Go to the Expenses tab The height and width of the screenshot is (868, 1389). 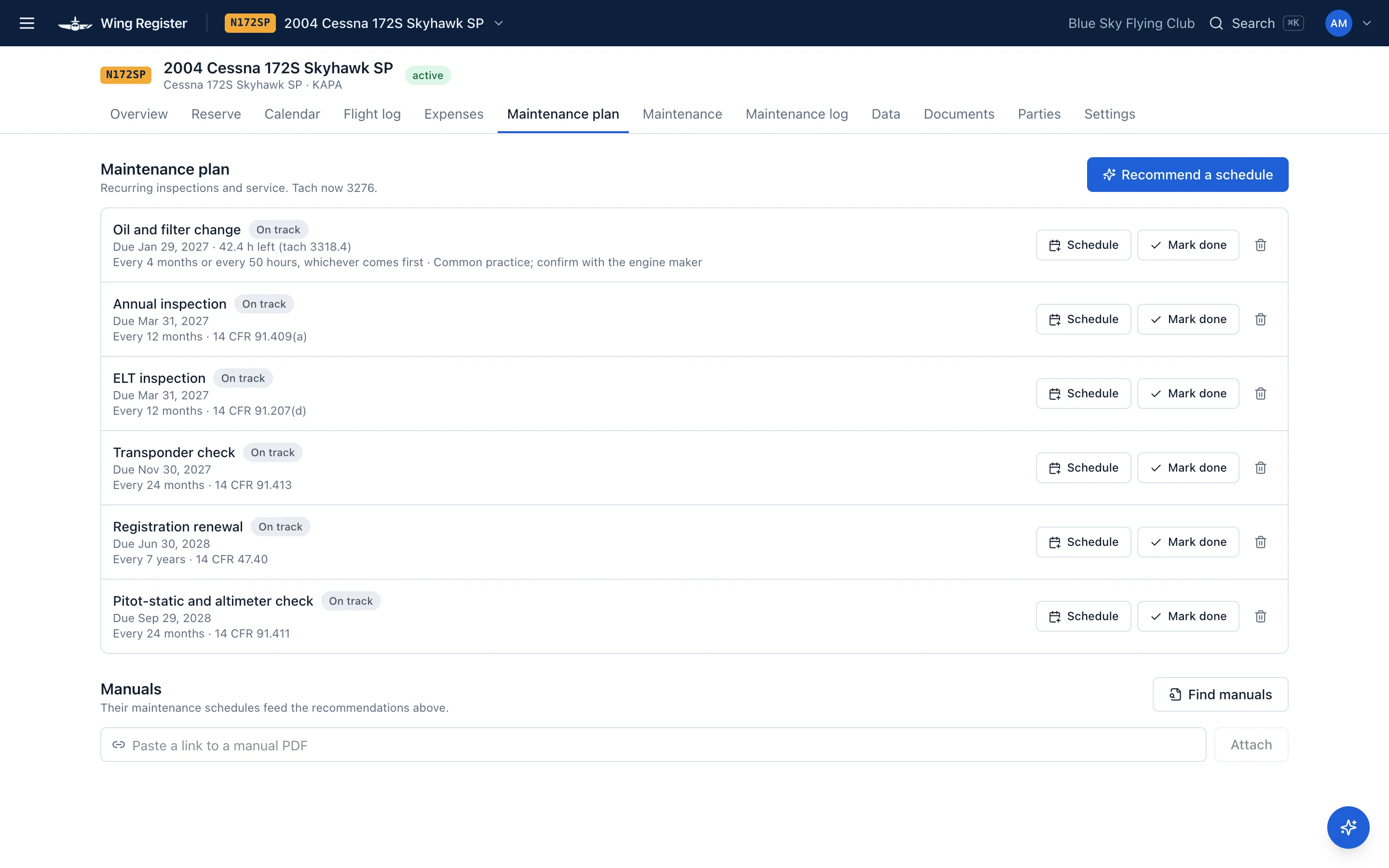click(x=453, y=114)
